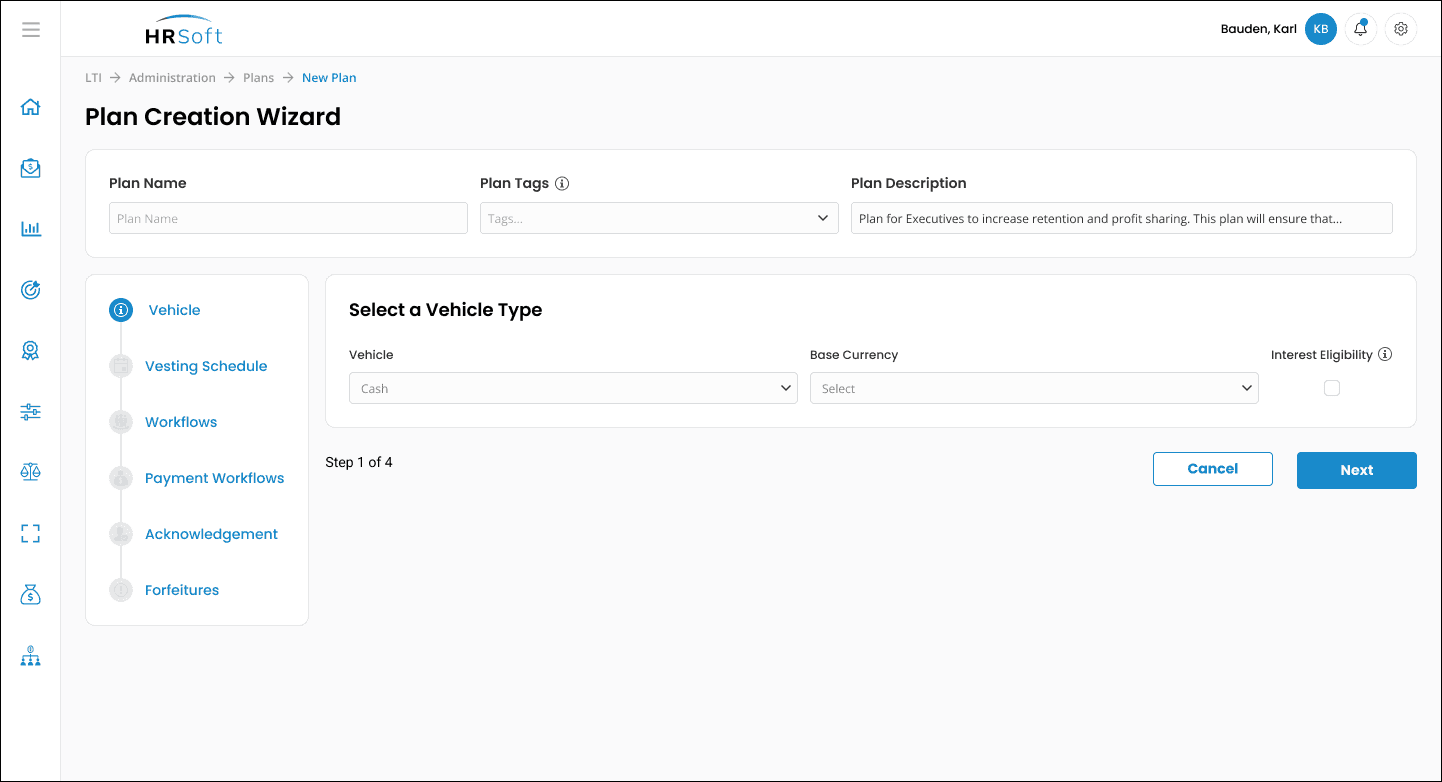Open the Plan Tags dropdown

[659, 218]
